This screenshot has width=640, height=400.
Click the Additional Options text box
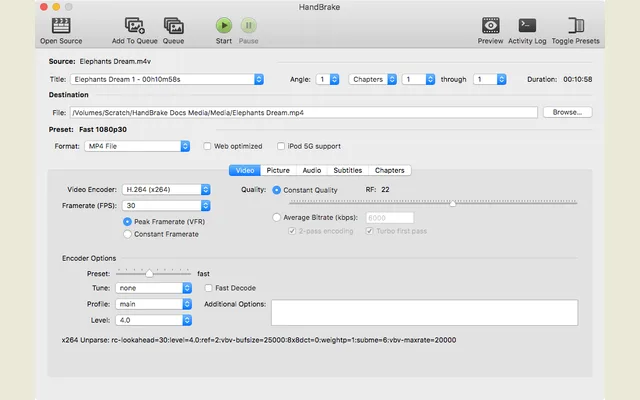(x=424, y=313)
